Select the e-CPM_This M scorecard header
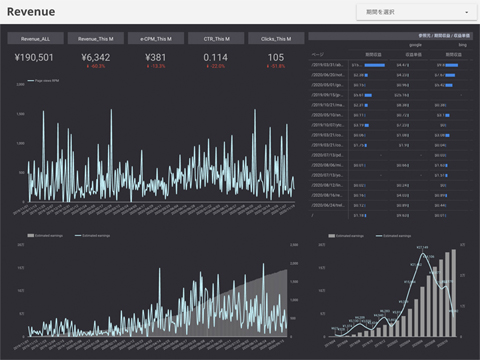Image resolution: width=480 pixels, height=360 pixels. click(156, 39)
